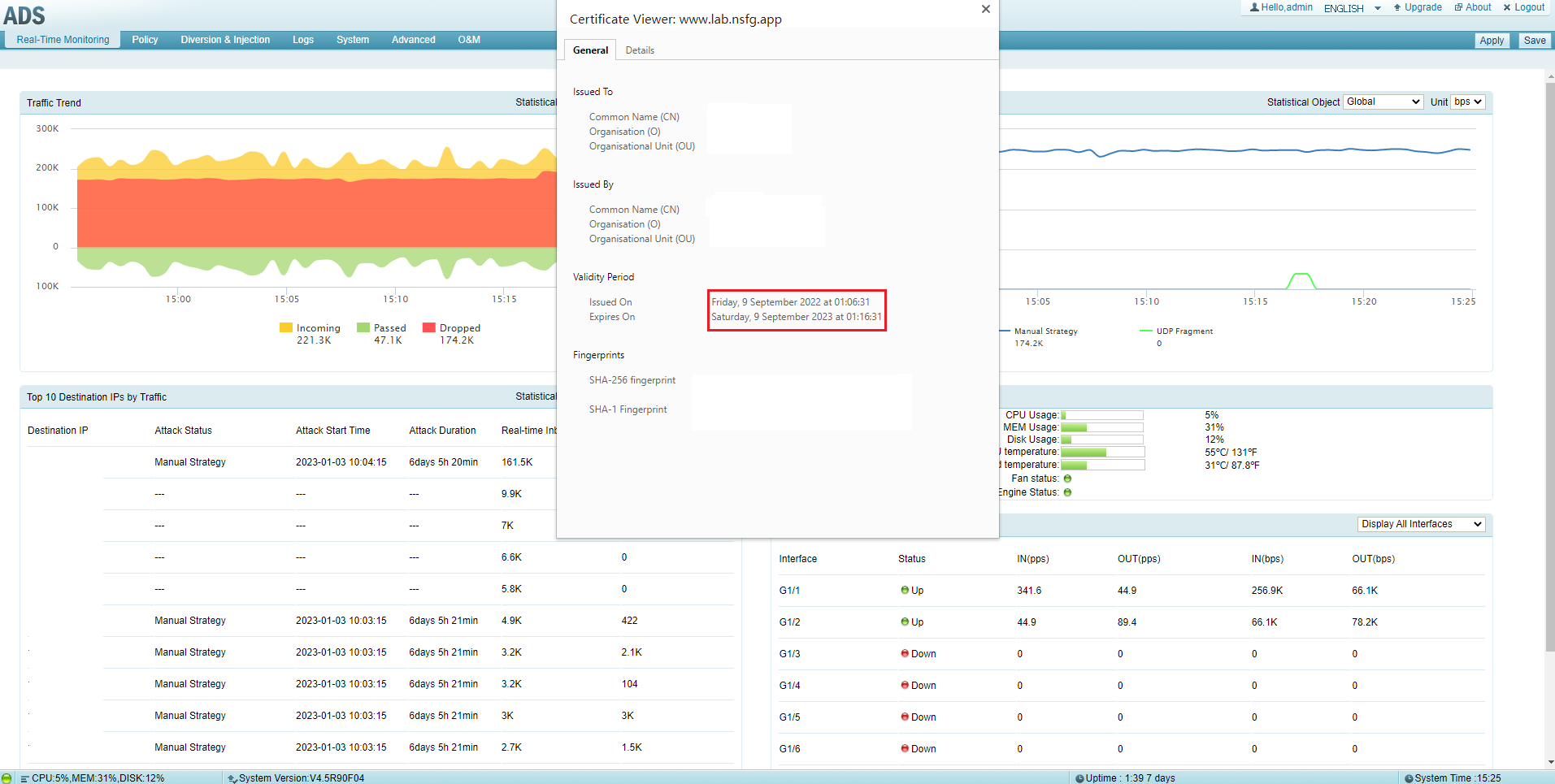
Task: Expand the Display All Interfaces dropdown
Action: 1421,524
